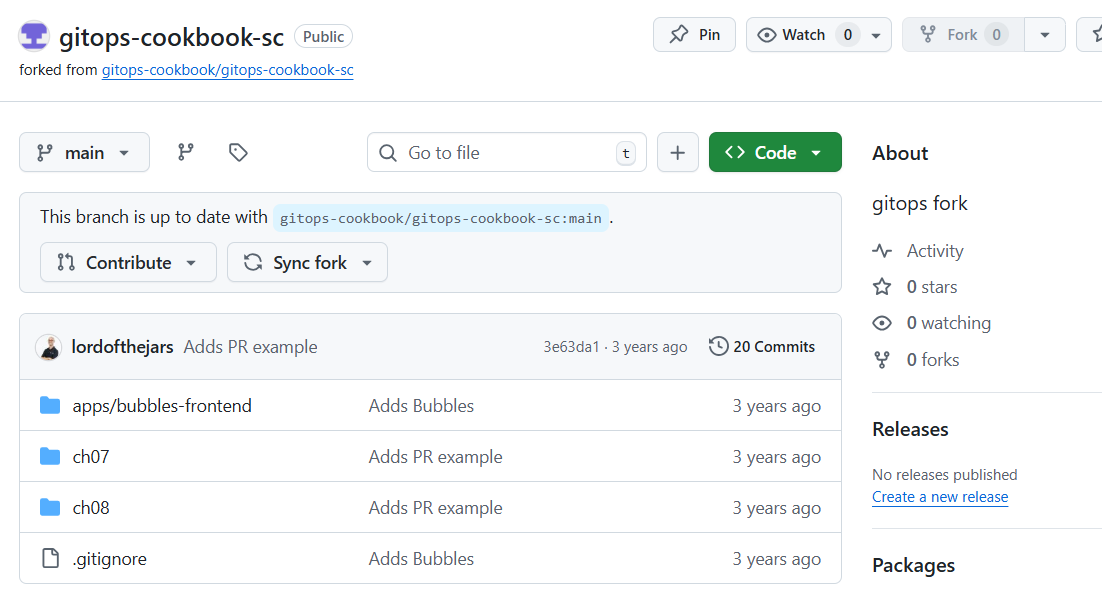Focus the Go to file search box
This screenshot has height=595, width=1102.
506,152
